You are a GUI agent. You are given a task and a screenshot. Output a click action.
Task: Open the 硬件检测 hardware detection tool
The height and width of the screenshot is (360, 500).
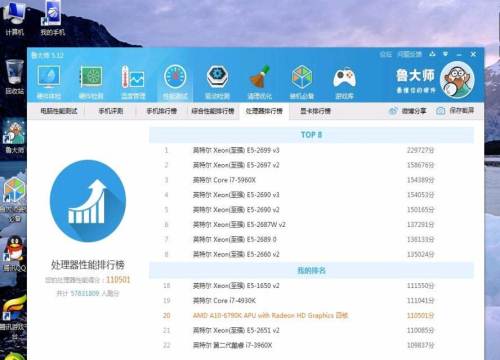click(x=91, y=82)
